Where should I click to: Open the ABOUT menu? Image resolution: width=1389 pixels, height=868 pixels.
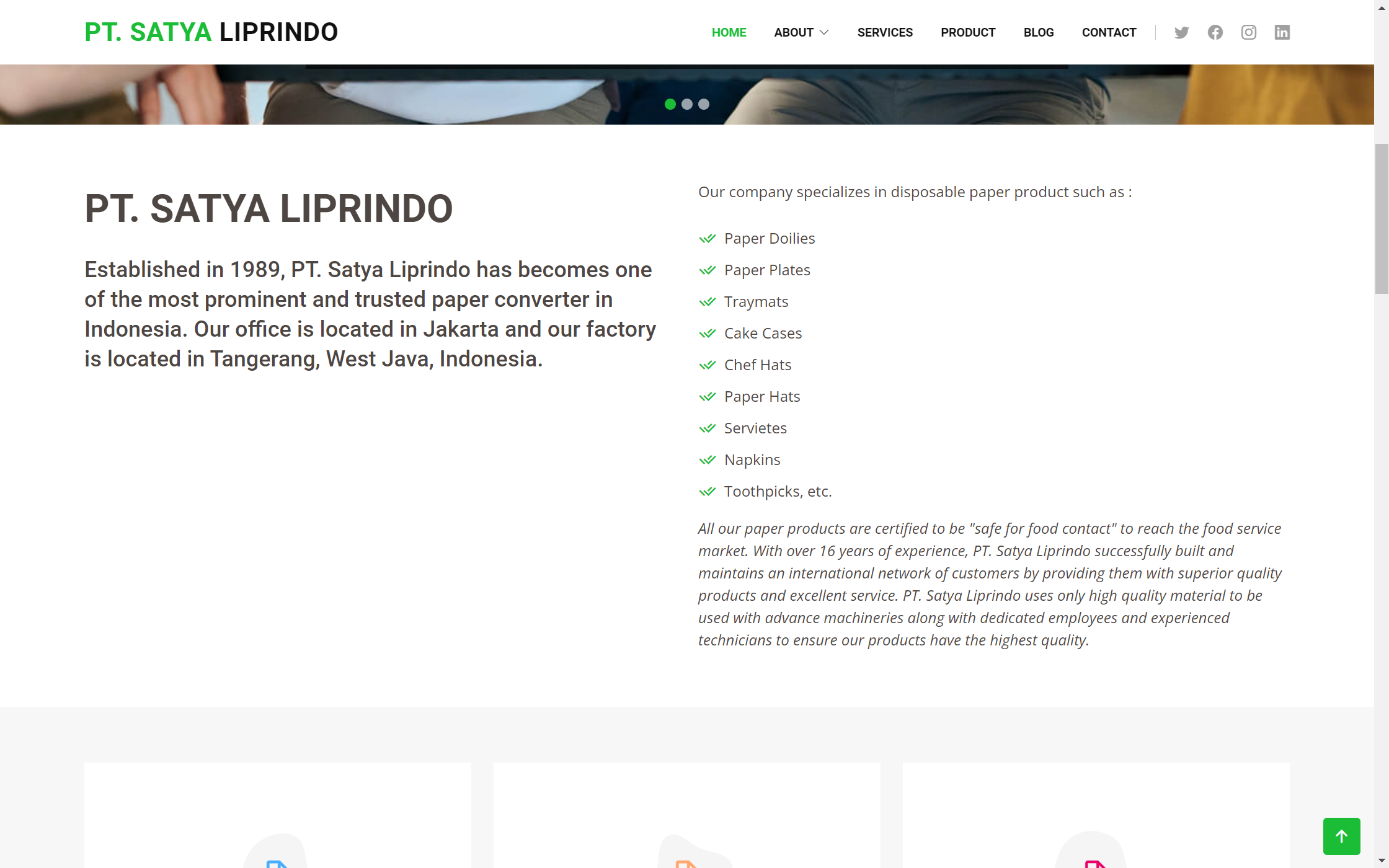793,32
